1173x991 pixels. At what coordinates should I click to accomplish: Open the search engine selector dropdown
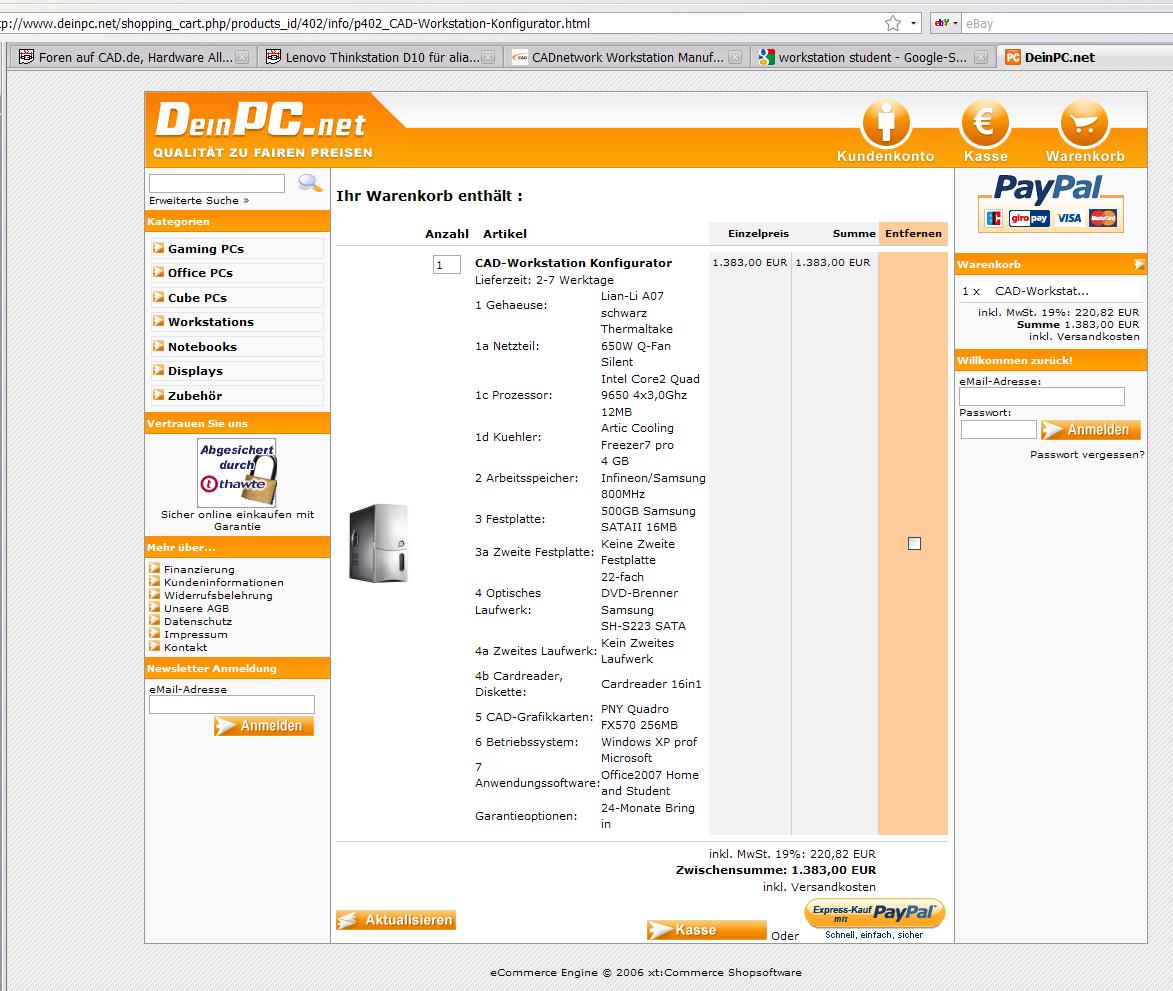tap(955, 23)
